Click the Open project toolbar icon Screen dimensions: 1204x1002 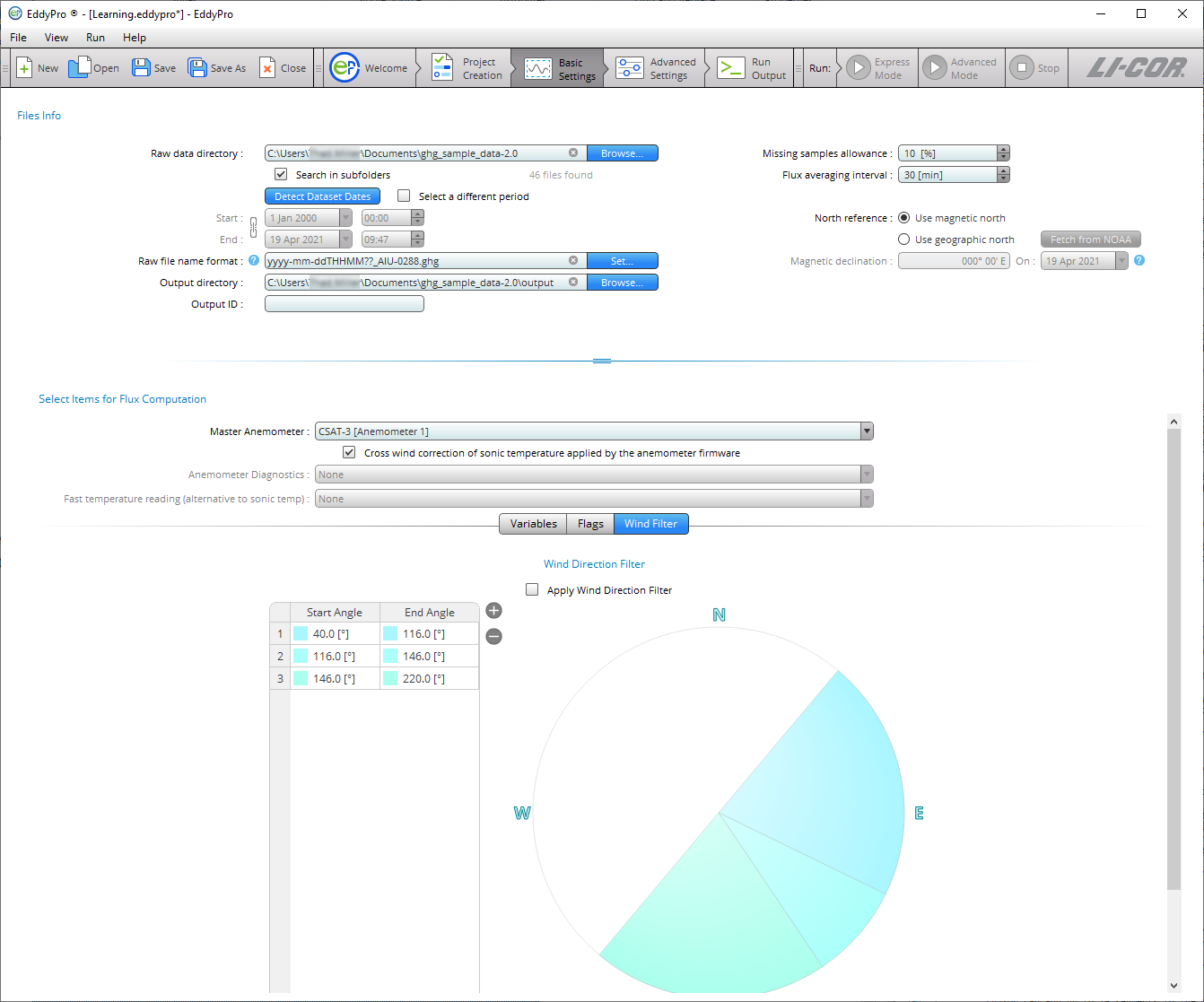coord(94,68)
